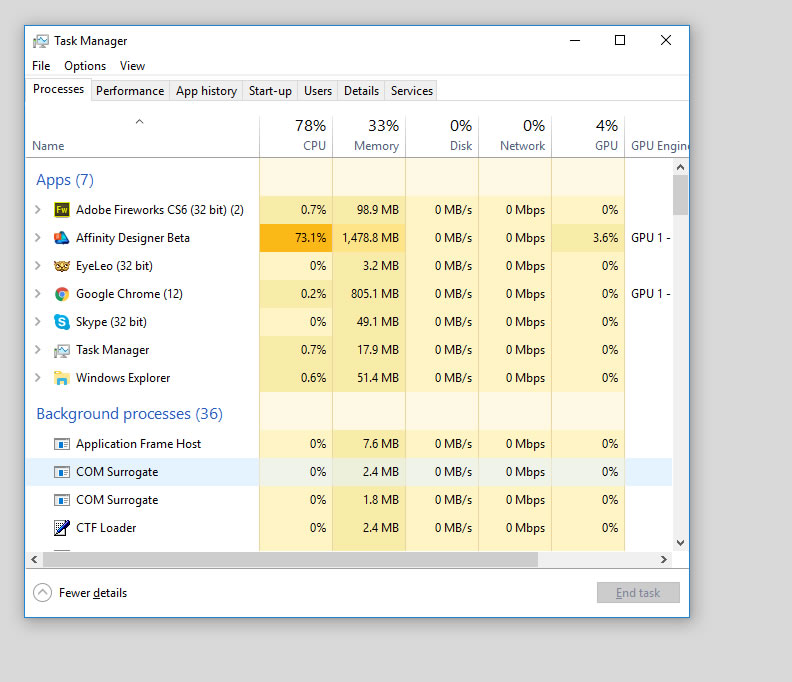Image resolution: width=792 pixels, height=682 pixels.
Task: Switch to the Start-up tab
Action: (270, 91)
